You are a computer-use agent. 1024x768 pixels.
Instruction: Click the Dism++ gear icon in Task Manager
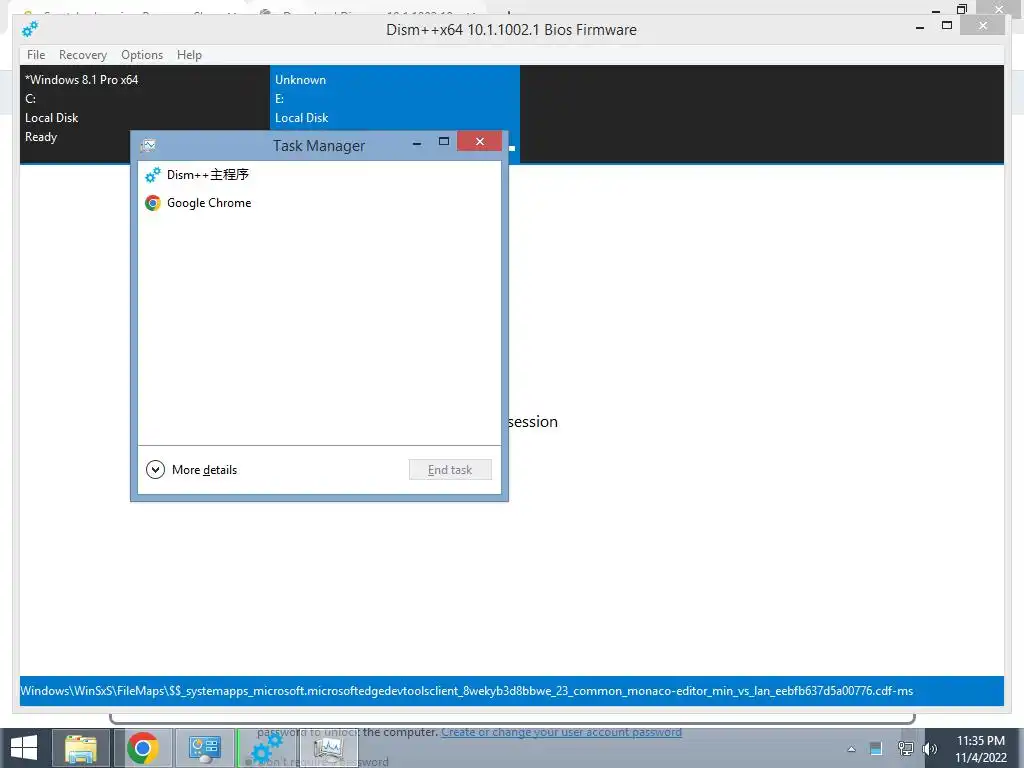[153, 175]
